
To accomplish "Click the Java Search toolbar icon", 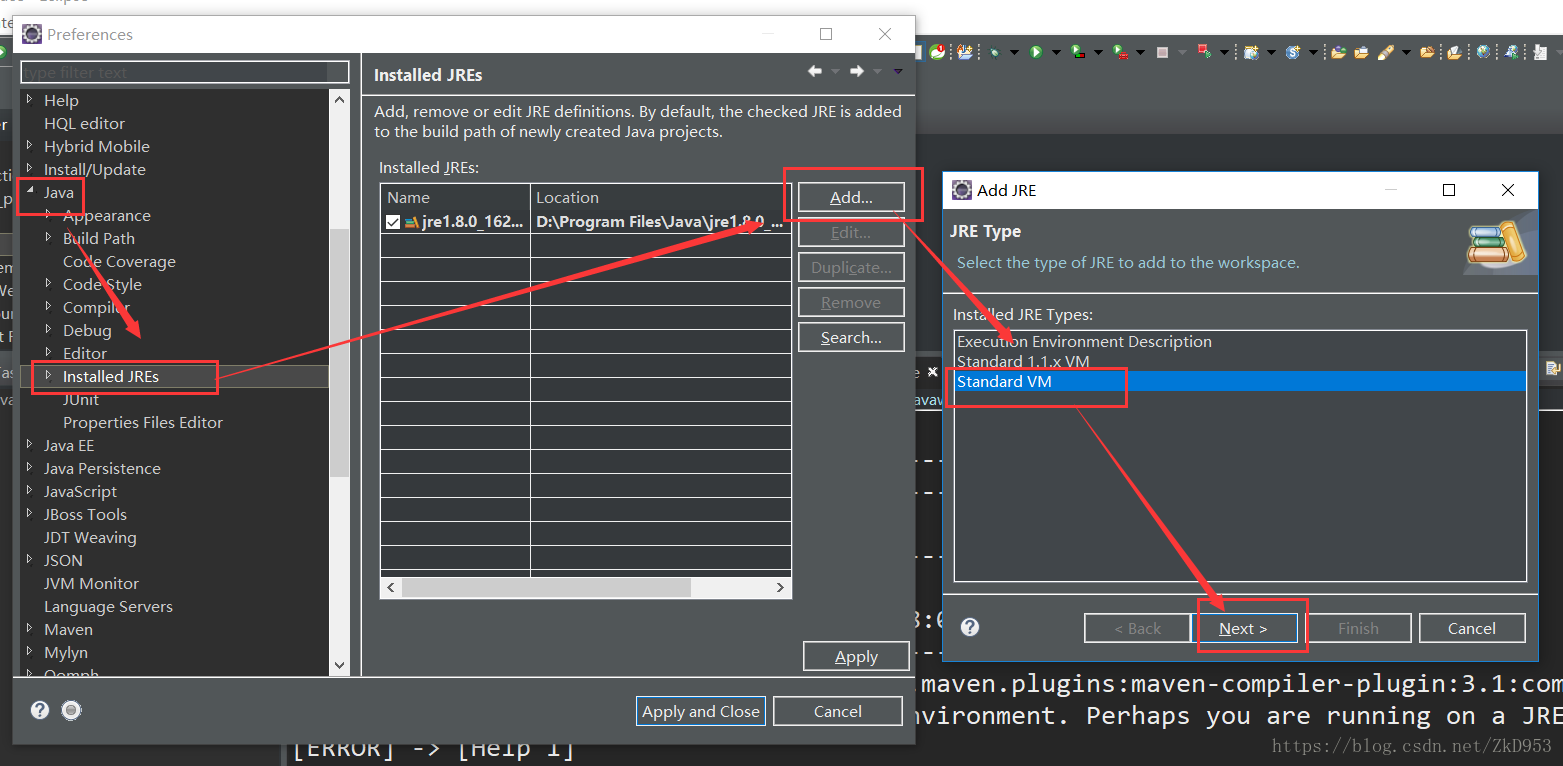I will 1511,52.
